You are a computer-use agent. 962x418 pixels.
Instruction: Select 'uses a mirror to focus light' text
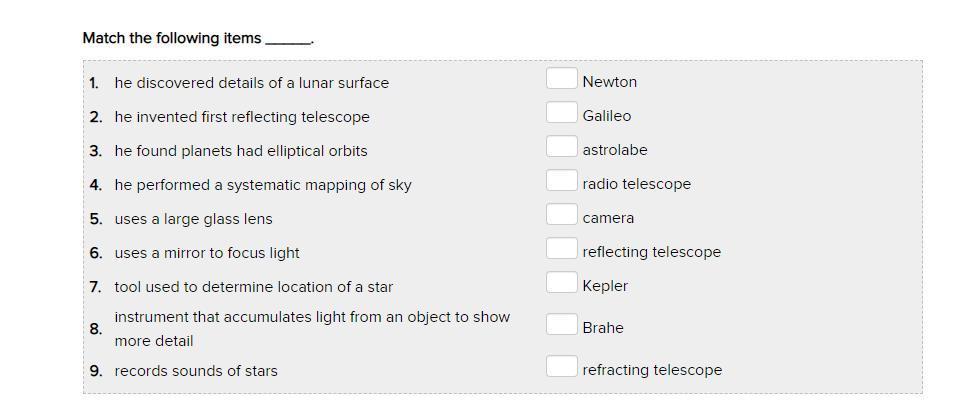[x=207, y=253]
